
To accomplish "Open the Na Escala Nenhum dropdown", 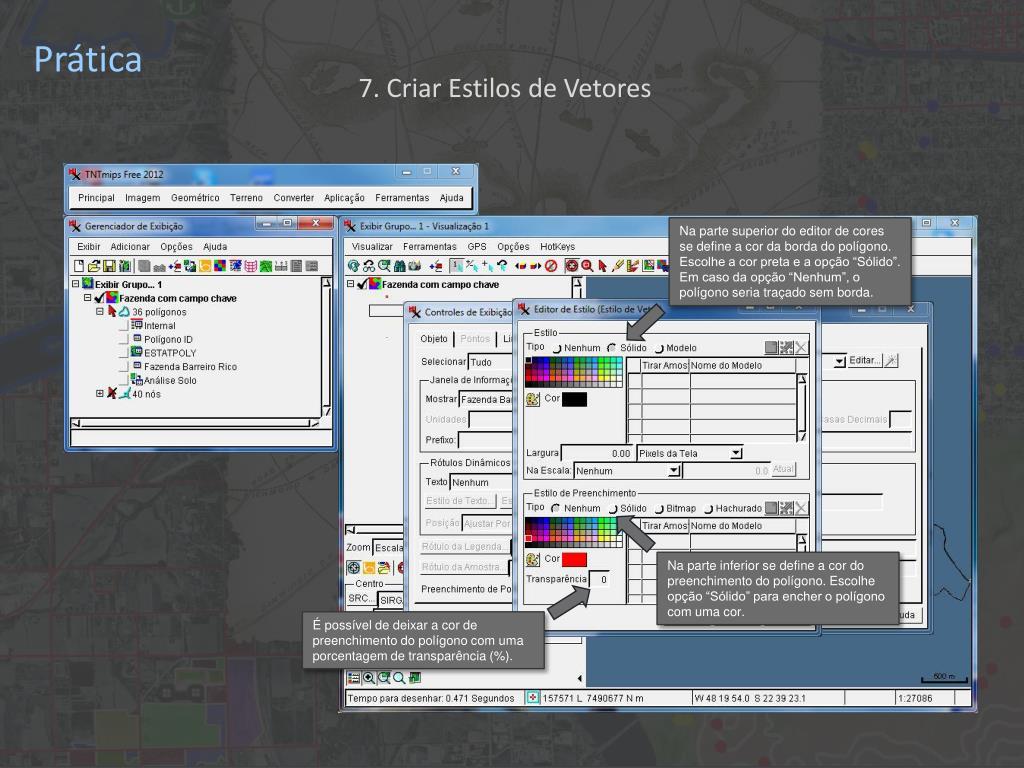I will pos(674,470).
